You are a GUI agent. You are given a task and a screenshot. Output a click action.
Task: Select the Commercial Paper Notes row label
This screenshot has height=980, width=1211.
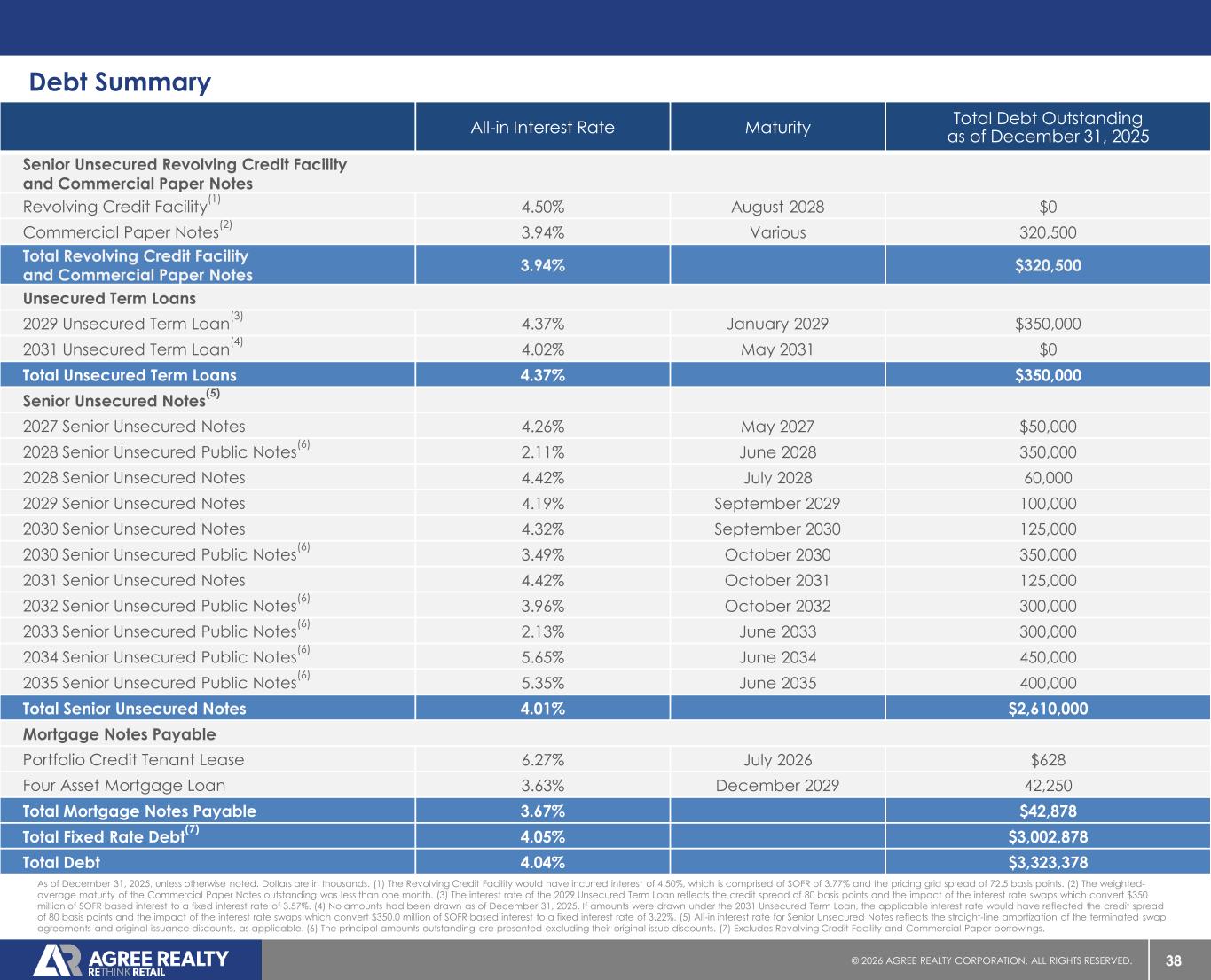pos(121,232)
